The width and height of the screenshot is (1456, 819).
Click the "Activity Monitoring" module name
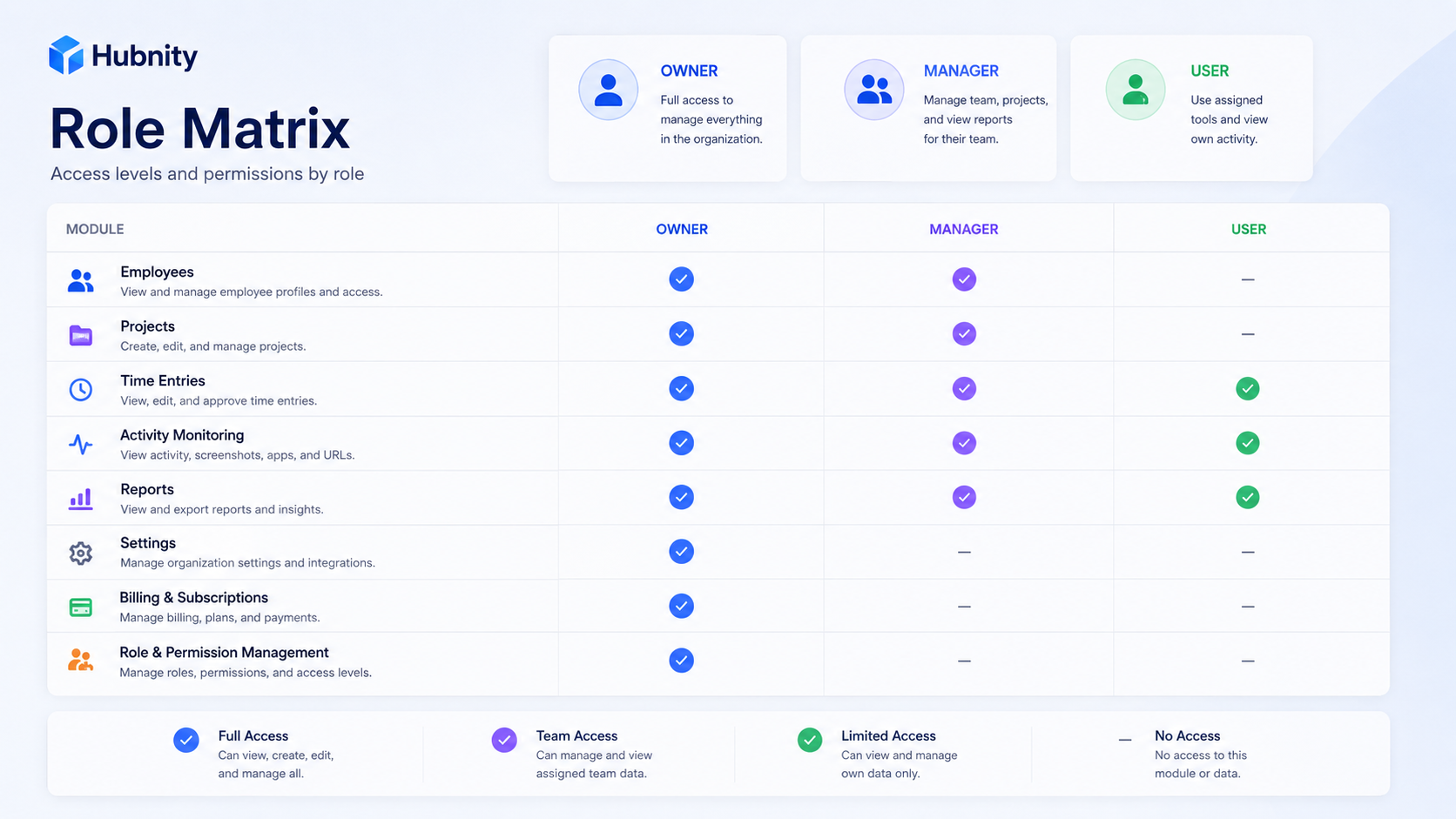pos(182,435)
